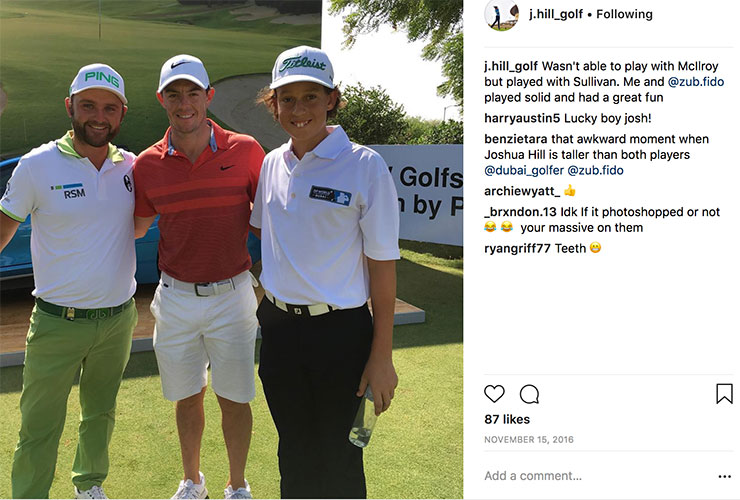Open the November 15, 2016 timestamp link
Viewport: 740px width, 500px height.
tap(529, 440)
